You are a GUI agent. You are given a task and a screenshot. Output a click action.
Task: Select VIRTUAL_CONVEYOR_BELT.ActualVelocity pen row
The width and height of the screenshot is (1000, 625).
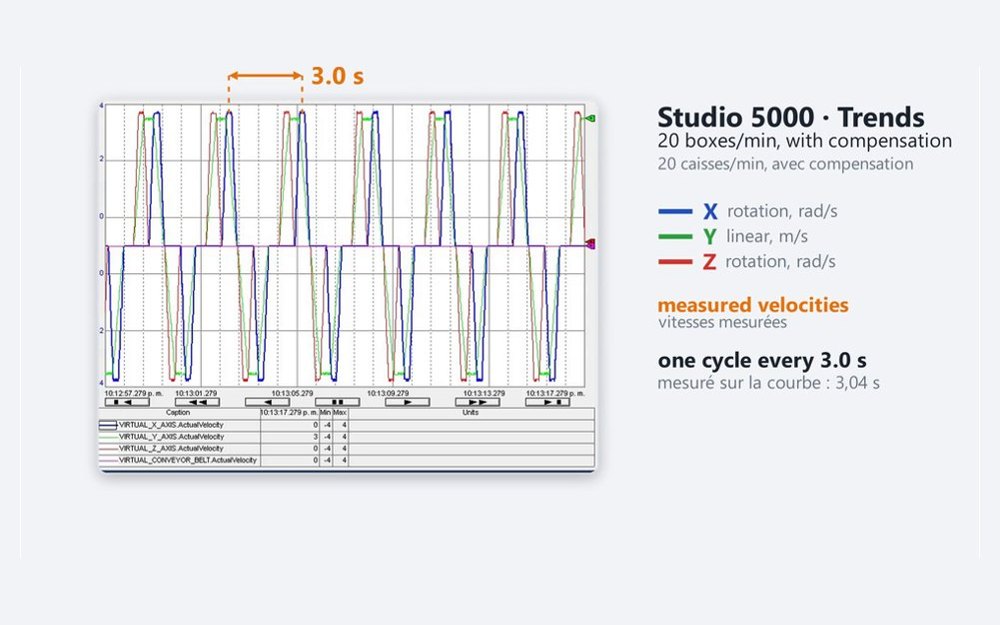tap(347, 460)
